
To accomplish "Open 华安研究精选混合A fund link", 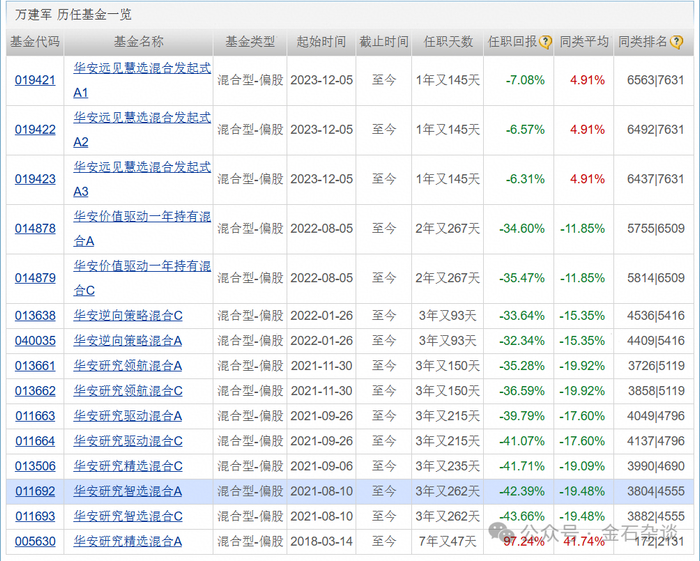I will [128, 541].
